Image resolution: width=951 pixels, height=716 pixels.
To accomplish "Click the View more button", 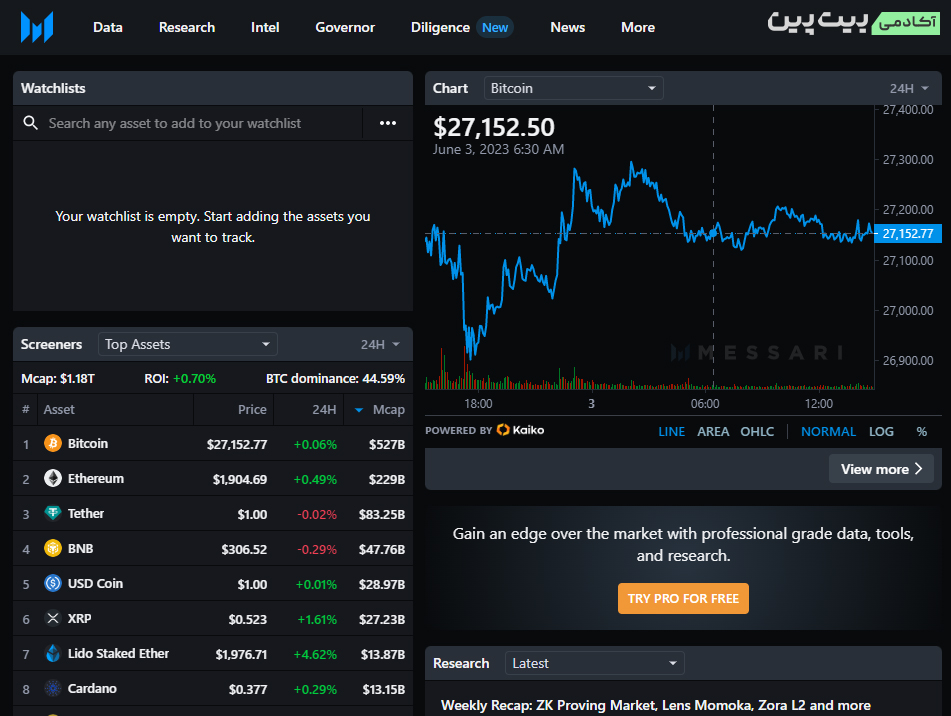I will point(881,469).
